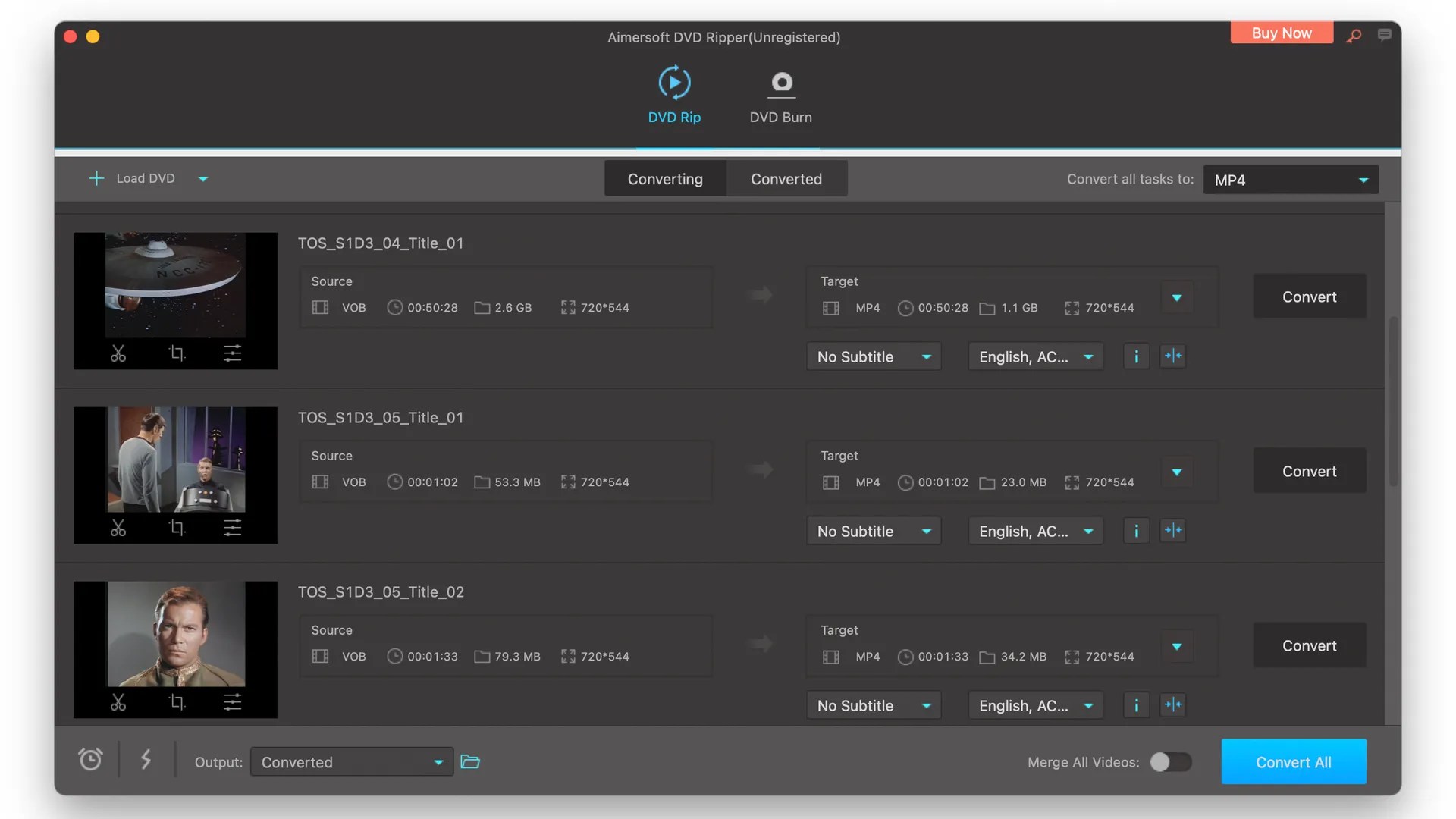Click the blue Convert All button
This screenshot has height=819, width=1456.
1293,761
